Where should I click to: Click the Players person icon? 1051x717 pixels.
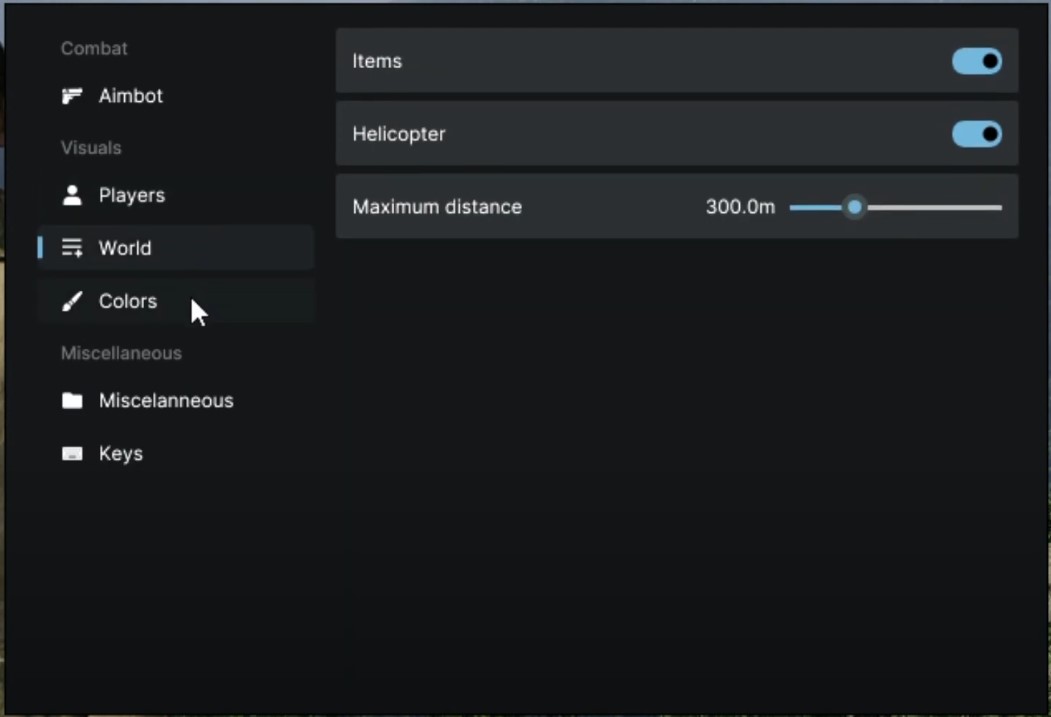[72, 195]
